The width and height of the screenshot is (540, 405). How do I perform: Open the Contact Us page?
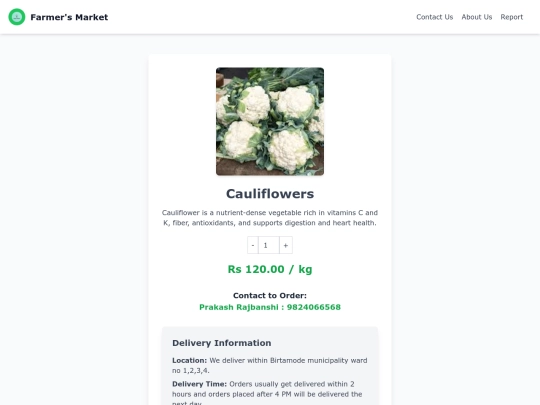pyautogui.click(x=435, y=17)
